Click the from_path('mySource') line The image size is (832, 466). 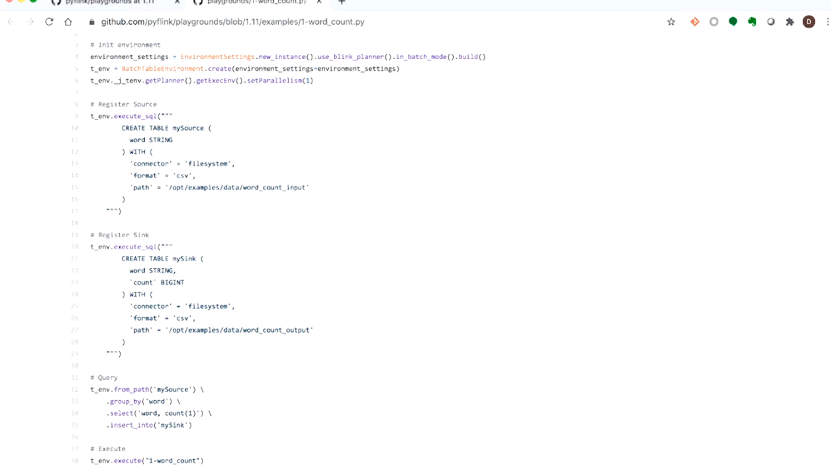coord(147,390)
